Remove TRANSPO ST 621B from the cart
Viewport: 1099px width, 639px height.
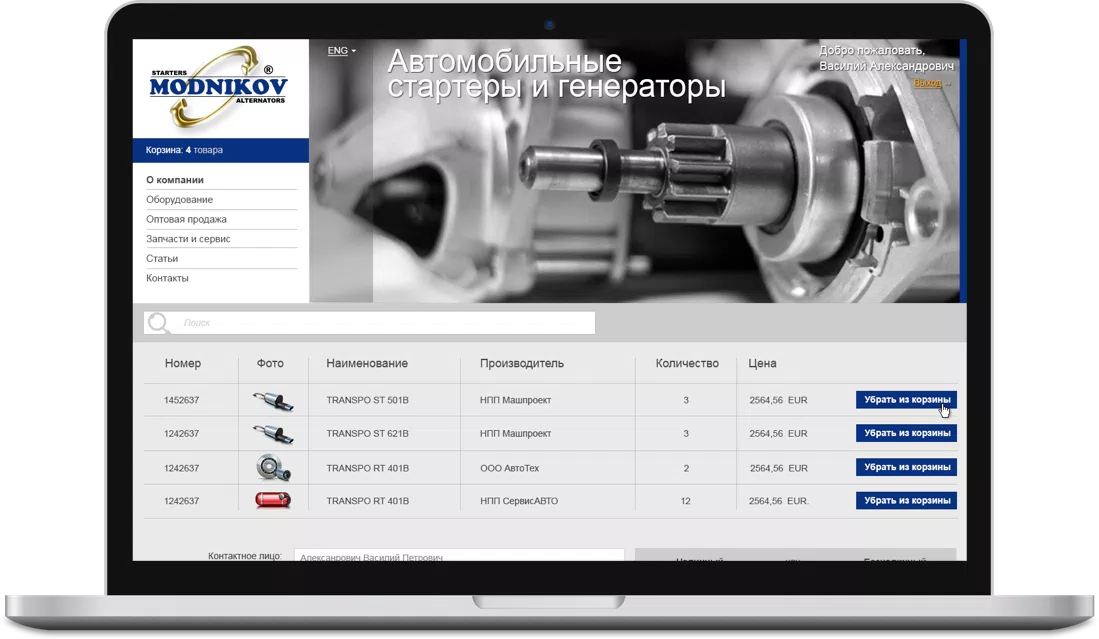906,433
